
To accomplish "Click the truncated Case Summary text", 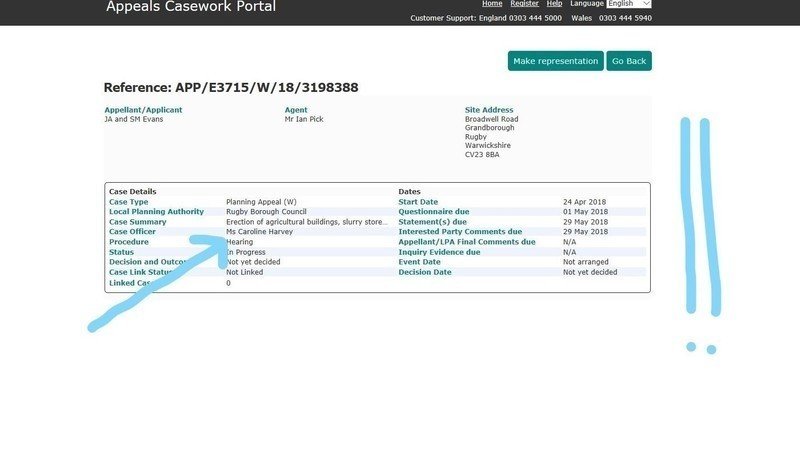I will point(306,222).
